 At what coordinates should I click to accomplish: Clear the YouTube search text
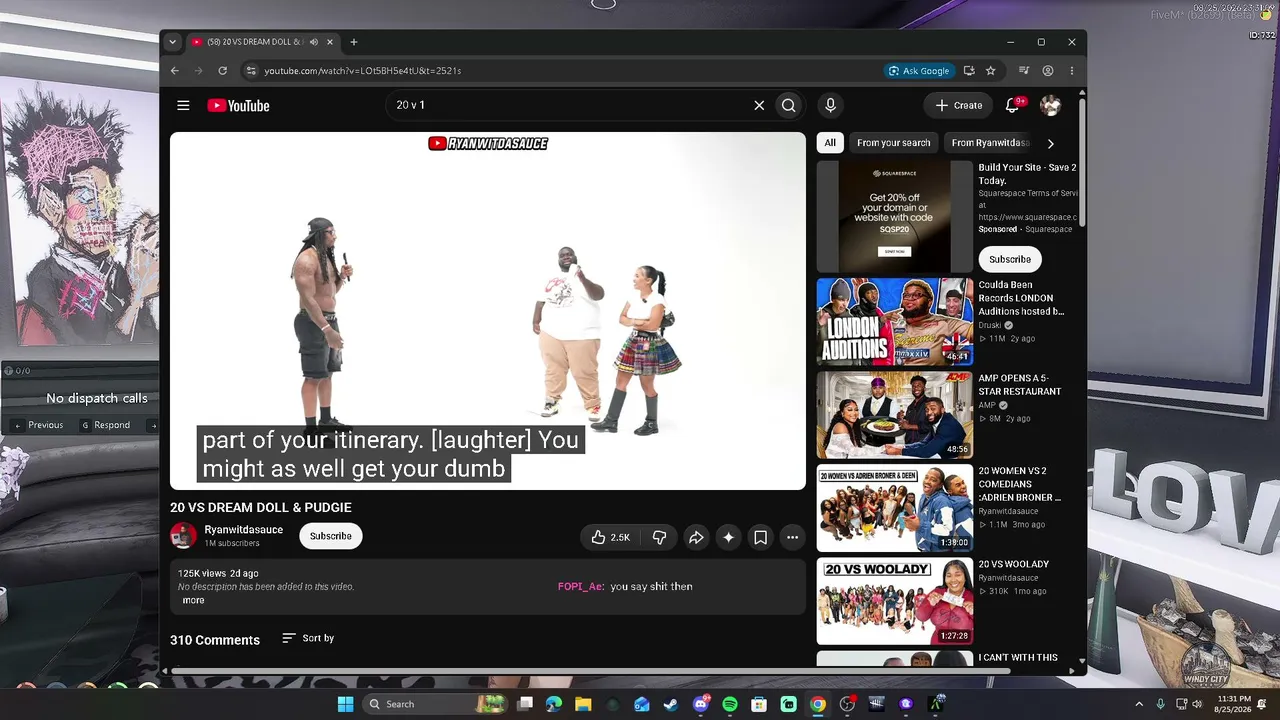[759, 105]
